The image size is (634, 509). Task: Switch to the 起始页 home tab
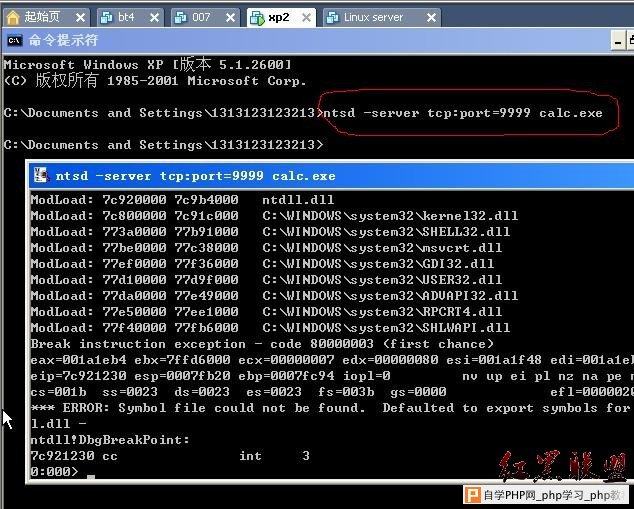(x=46, y=17)
